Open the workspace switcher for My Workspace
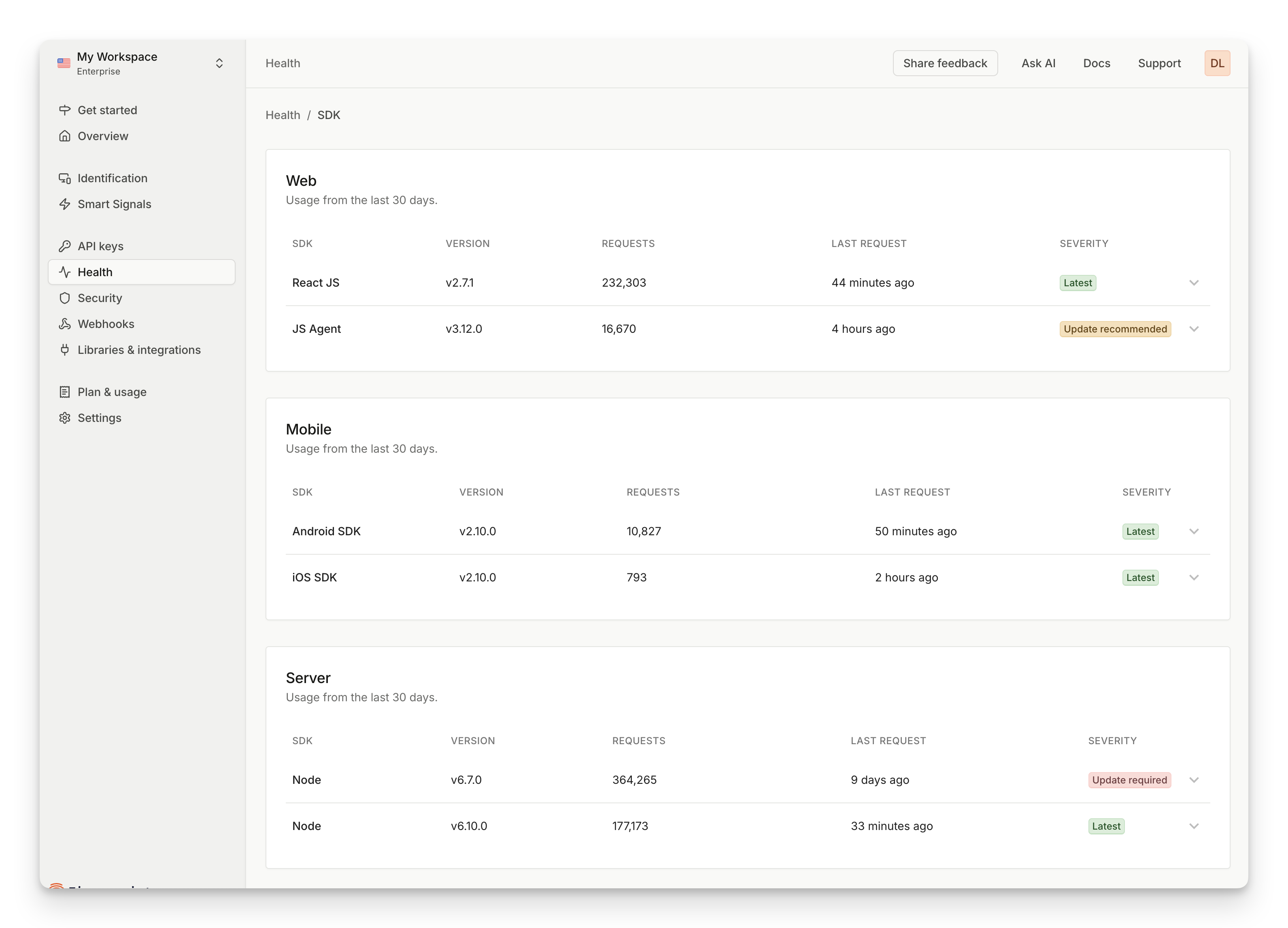1288x928 pixels. (219, 63)
